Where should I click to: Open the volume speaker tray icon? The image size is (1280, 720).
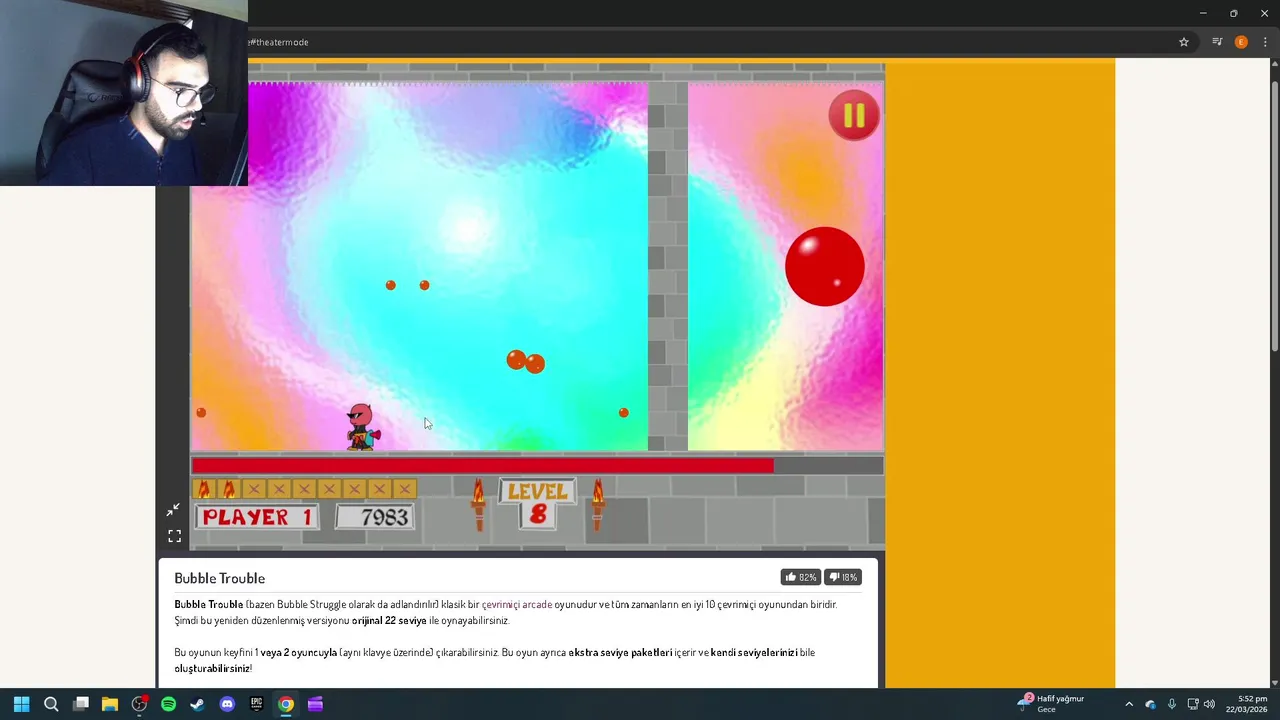tap(1210, 704)
